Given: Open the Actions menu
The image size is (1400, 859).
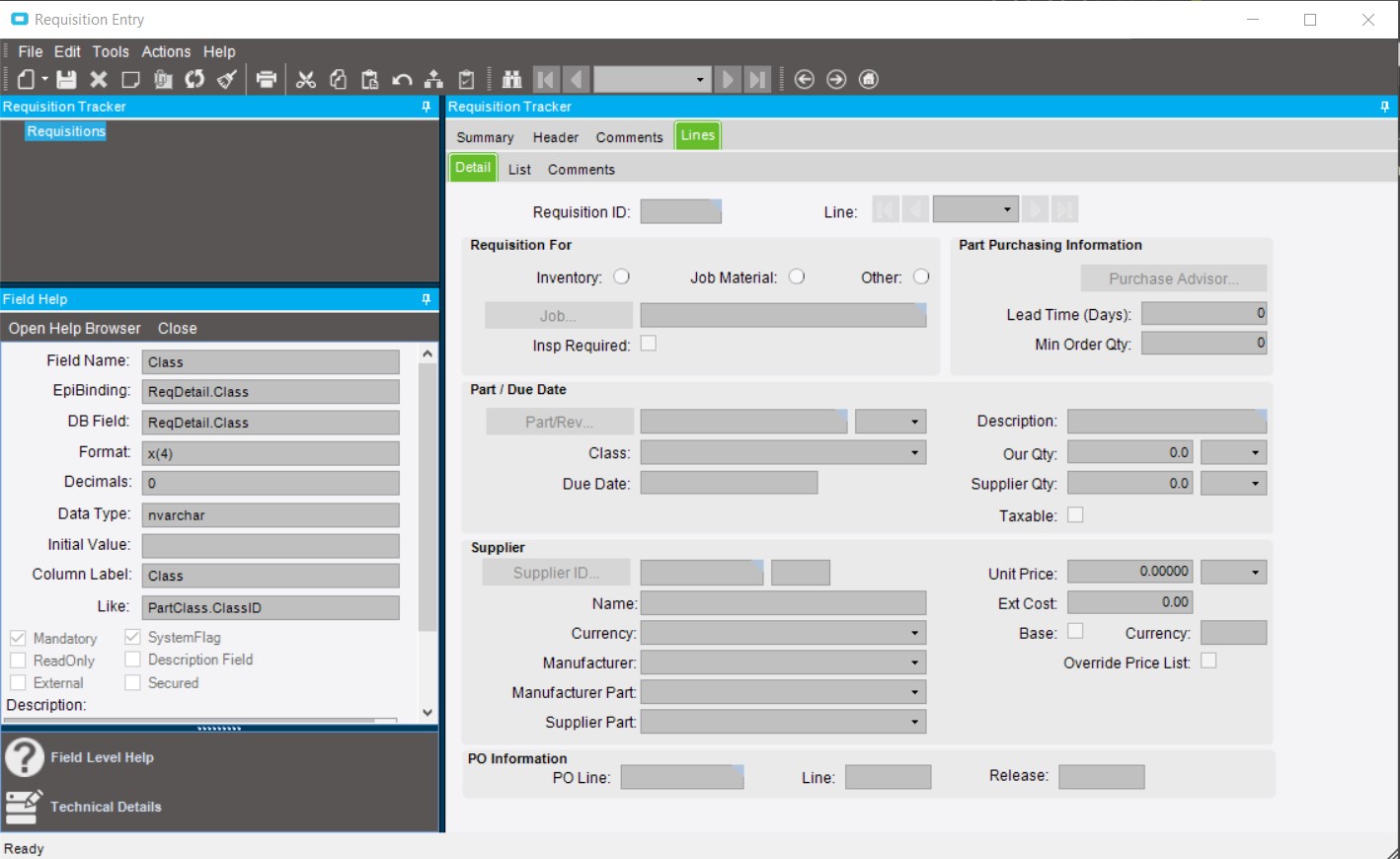Looking at the screenshot, I should coord(166,51).
